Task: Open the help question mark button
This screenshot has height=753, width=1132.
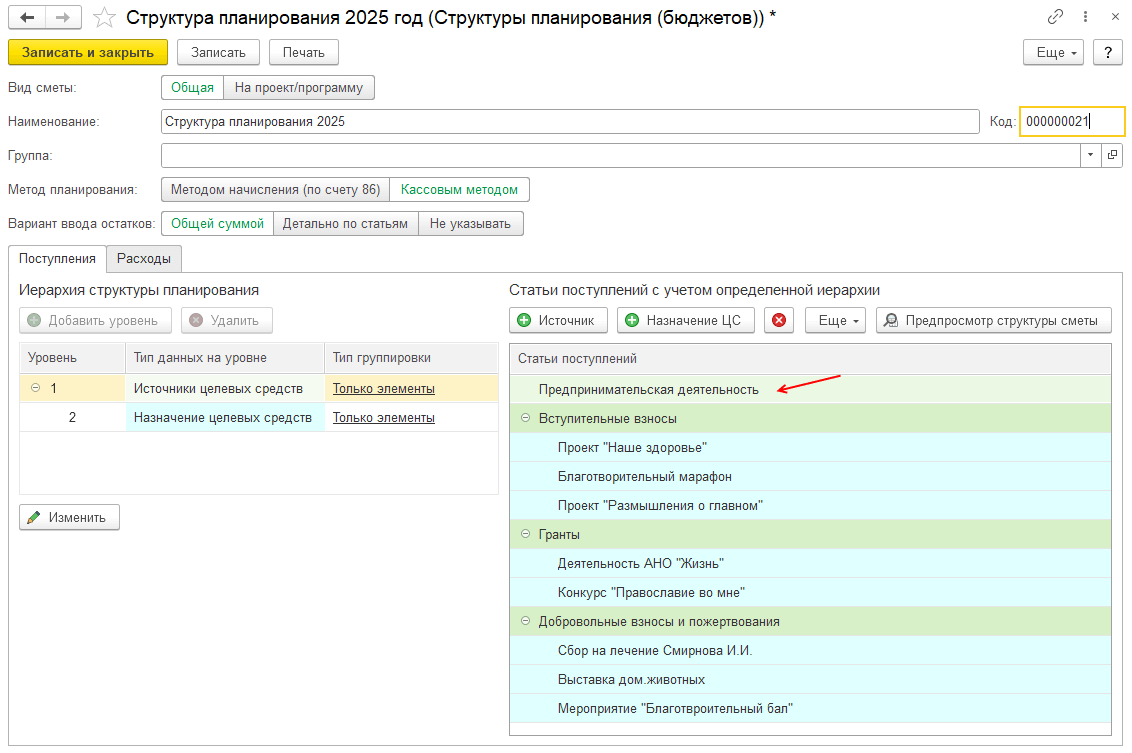Action: pyautogui.click(x=1107, y=52)
